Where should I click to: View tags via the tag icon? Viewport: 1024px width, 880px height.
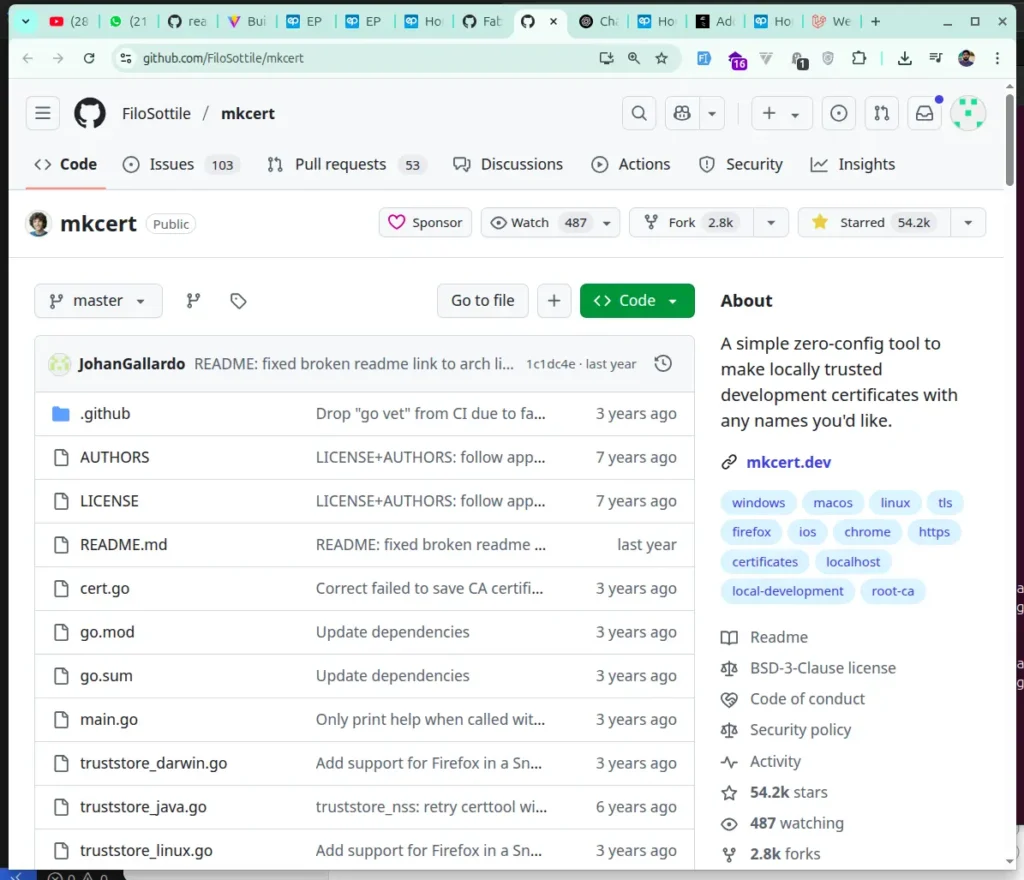pos(238,301)
